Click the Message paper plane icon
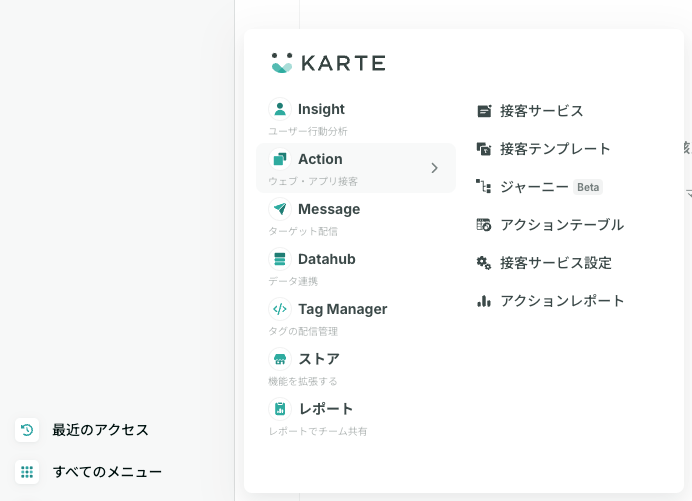Screen dimensions: 692x501 pyautogui.click(x=280, y=209)
